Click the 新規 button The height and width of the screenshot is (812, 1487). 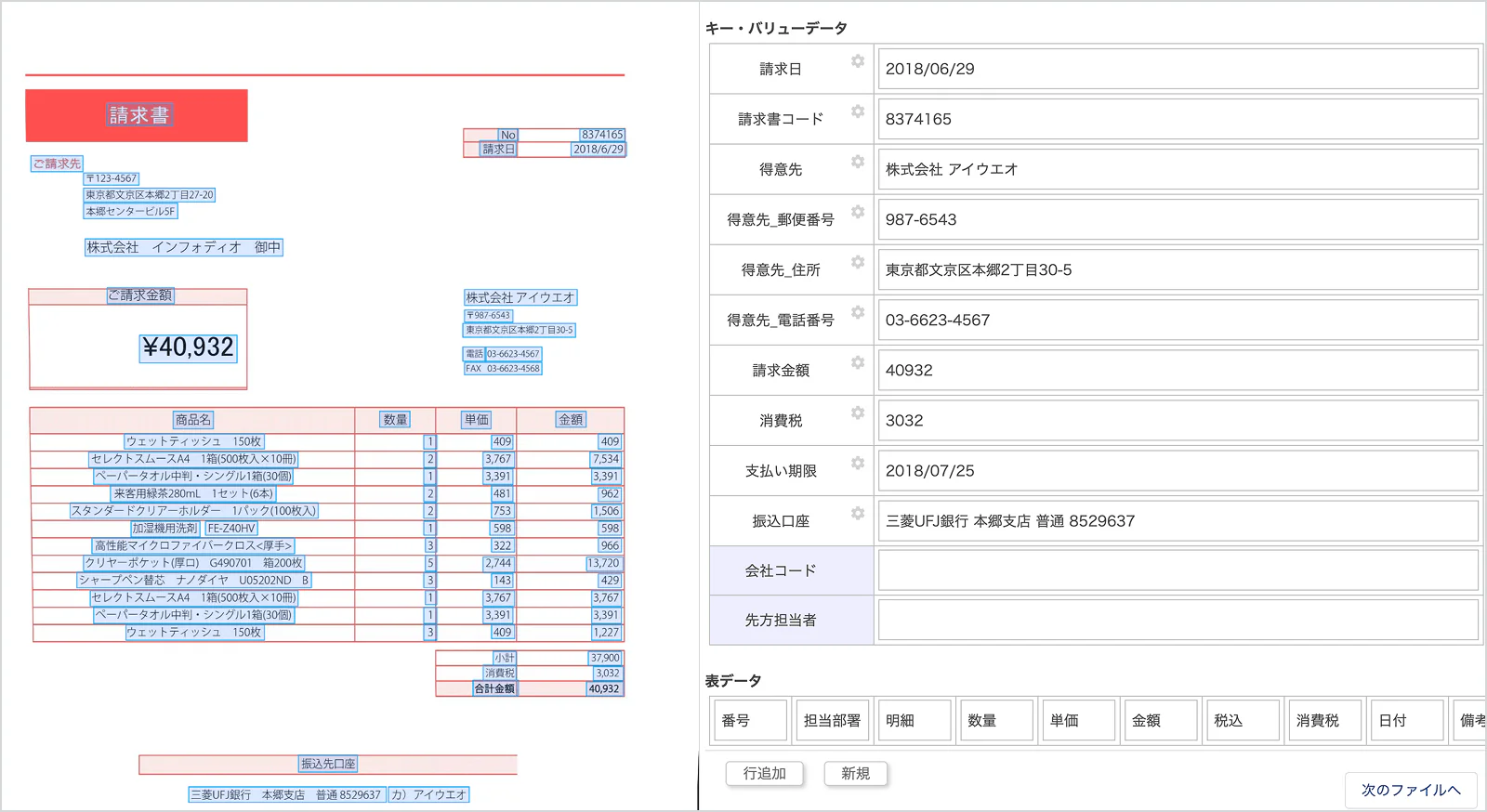coord(855,773)
